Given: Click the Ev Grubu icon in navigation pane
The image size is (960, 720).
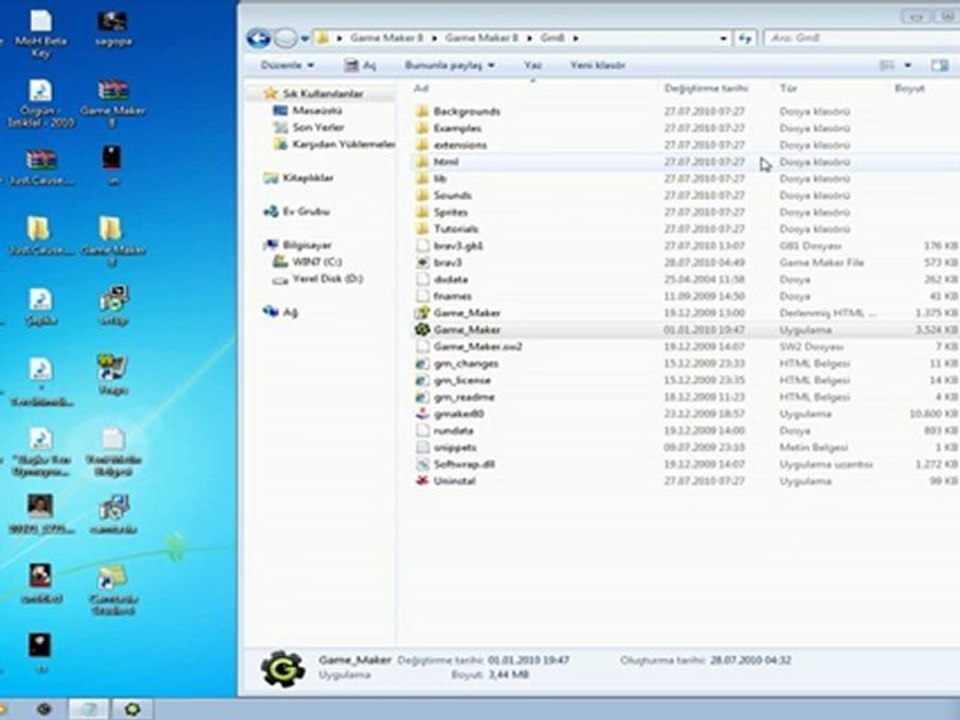Looking at the screenshot, I should click(270, 212).
